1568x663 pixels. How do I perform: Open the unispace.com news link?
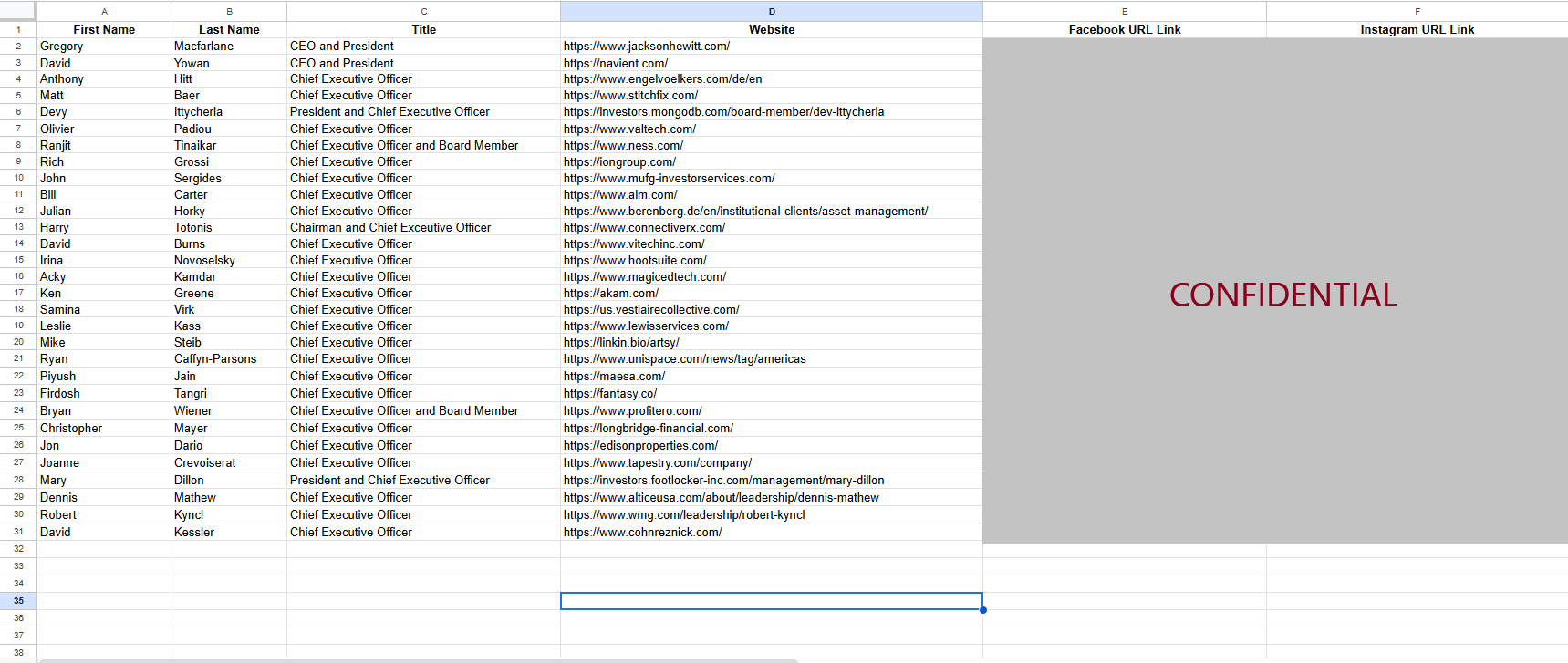[x=685, y=358]
